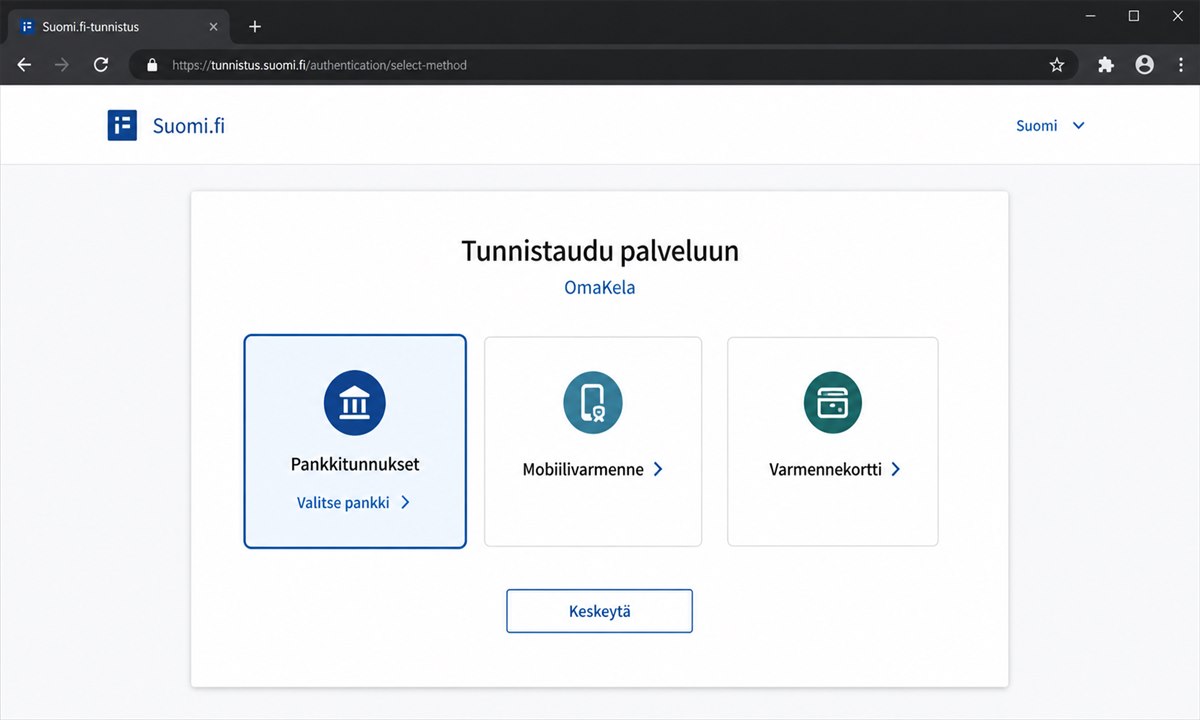This screenshot has width=1200, height=720.
Task: Open the browser extensions puzzle icon
Action: click(1105, 65)
